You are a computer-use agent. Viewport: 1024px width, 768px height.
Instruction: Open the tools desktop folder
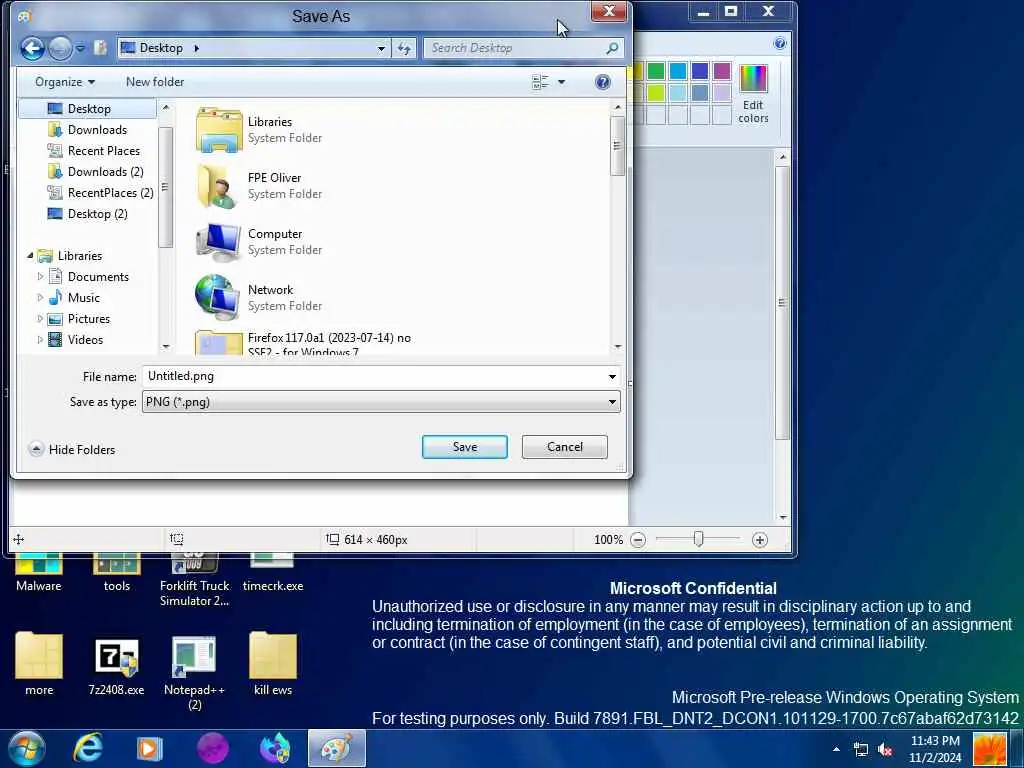point(116,573)
